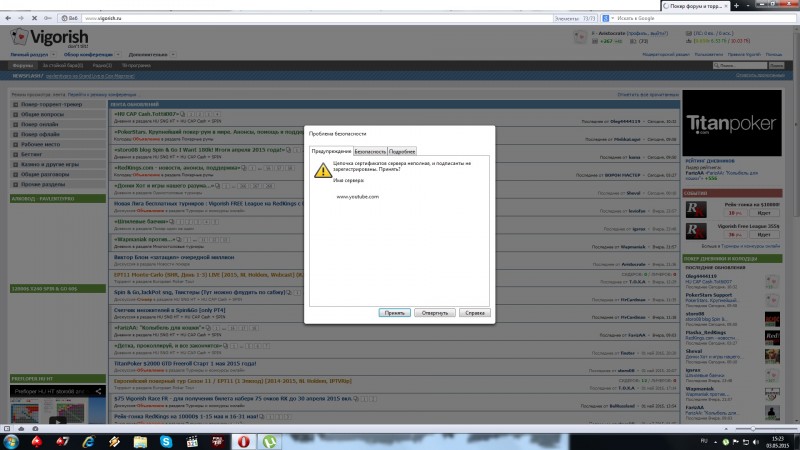
Task: Open uTorrent from the taskbar
Action: click(x=269, y=442)
